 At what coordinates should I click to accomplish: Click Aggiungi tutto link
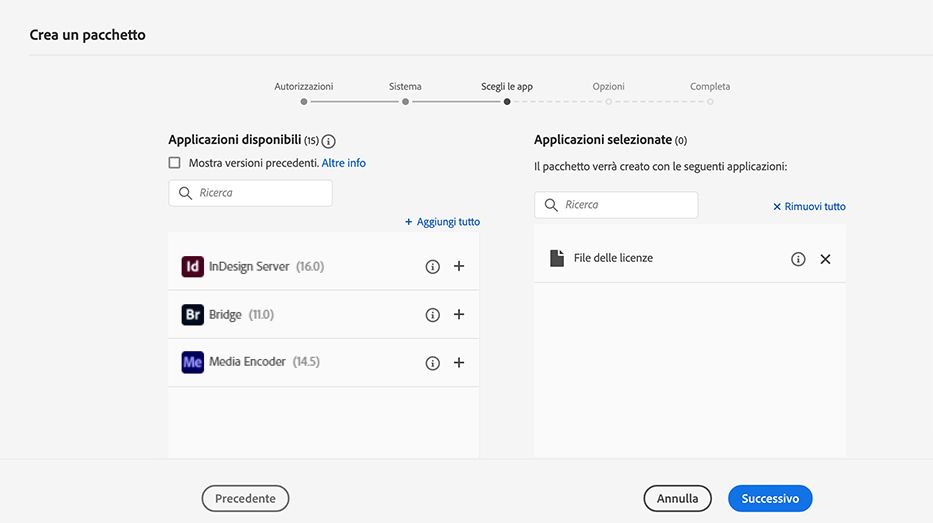click(x=442, y=222)
